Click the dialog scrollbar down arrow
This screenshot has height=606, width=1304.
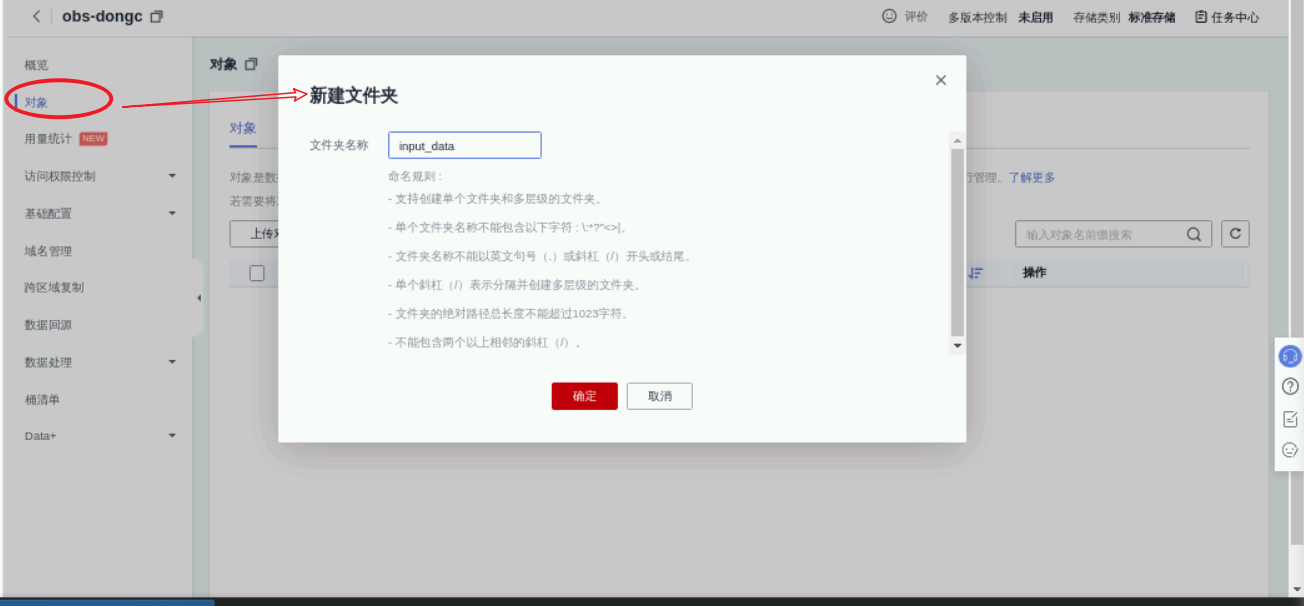tap(957, 345)
